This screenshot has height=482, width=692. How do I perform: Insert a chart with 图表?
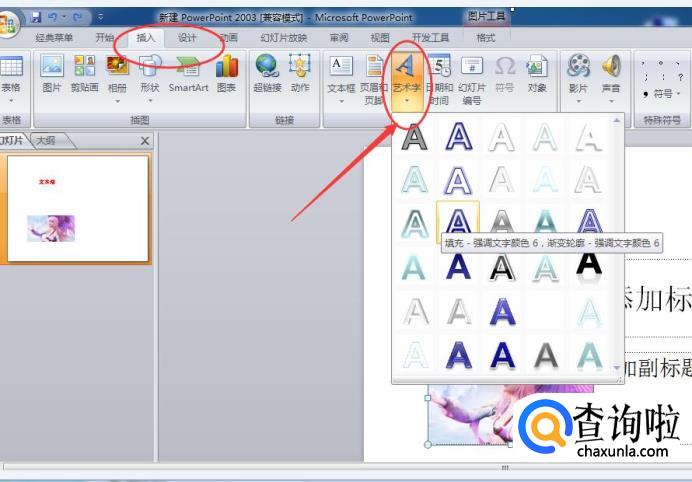click(x=226, y=73)
